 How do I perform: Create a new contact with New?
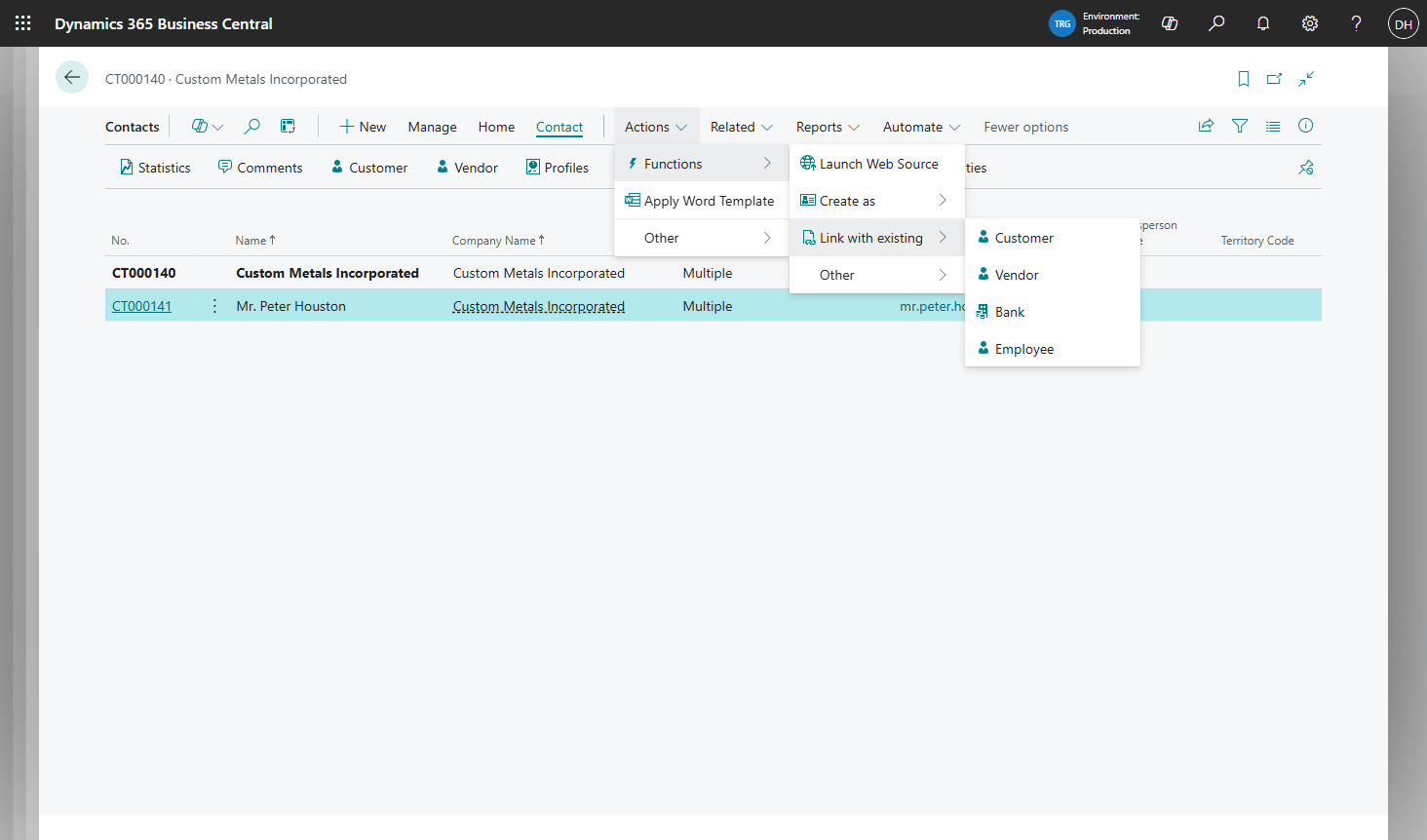pos(362,126)
